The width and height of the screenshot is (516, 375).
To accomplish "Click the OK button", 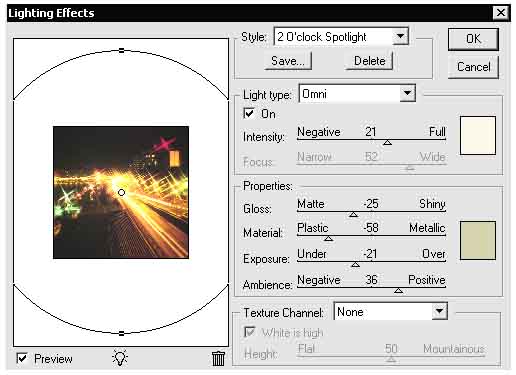I will coord(473,39).
